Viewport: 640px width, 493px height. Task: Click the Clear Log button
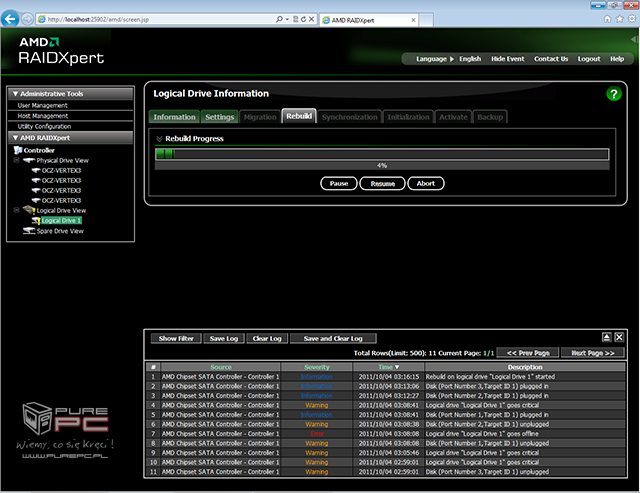(267, 338)
